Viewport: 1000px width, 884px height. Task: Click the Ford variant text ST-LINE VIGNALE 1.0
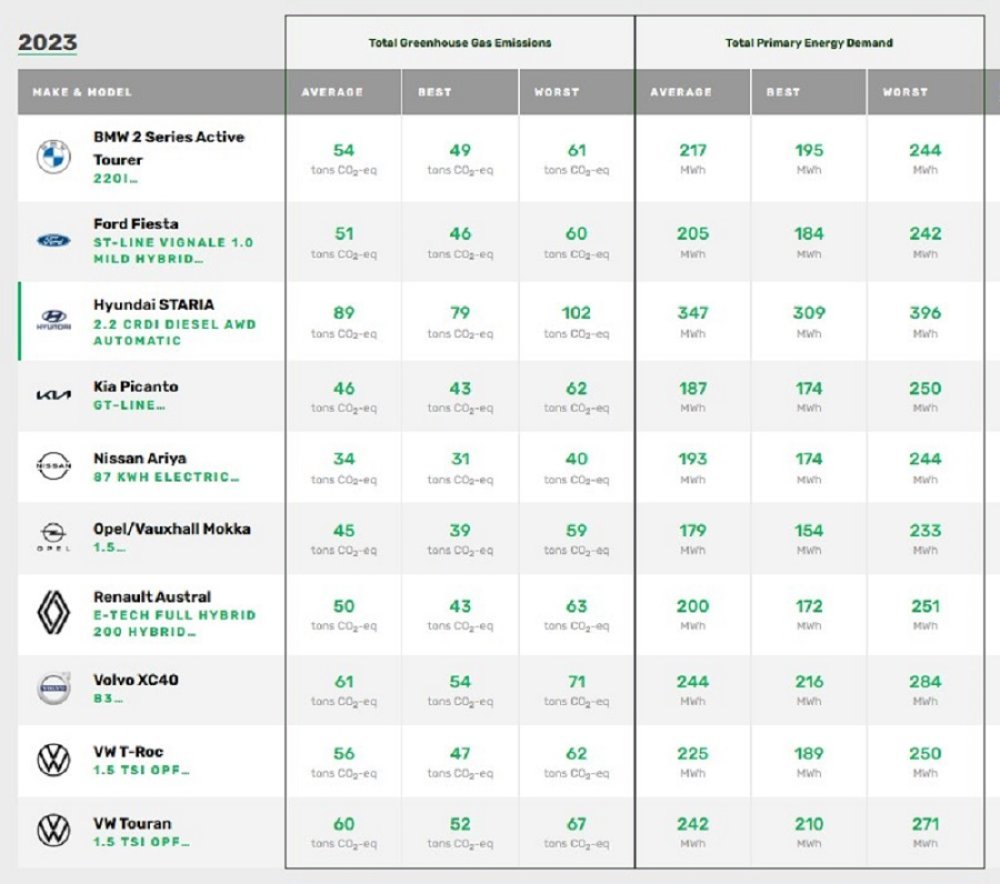pos(173,242)
